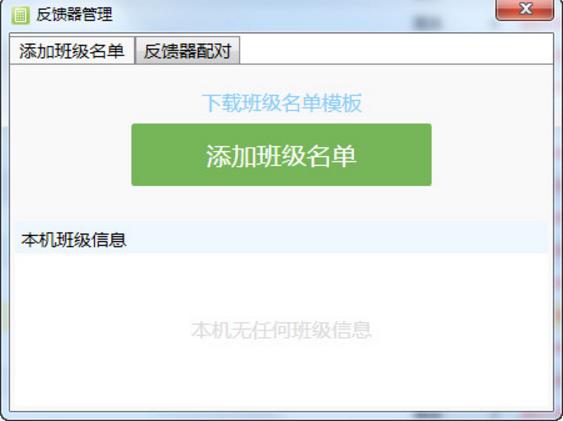563x421 pixels.
Task: Select the 添加班级名单 tab
Action: click(72, 51)
